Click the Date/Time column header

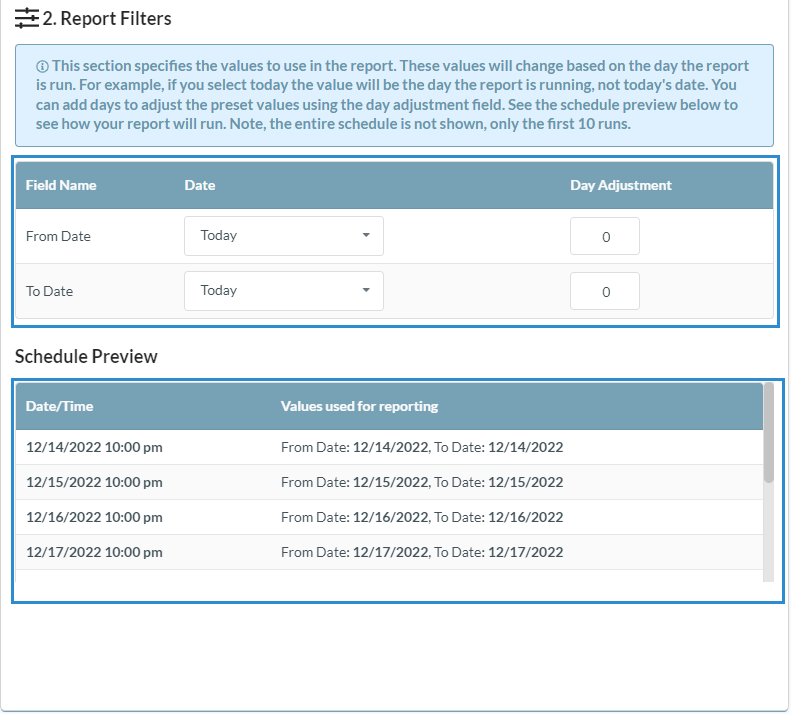pos(59,406)
